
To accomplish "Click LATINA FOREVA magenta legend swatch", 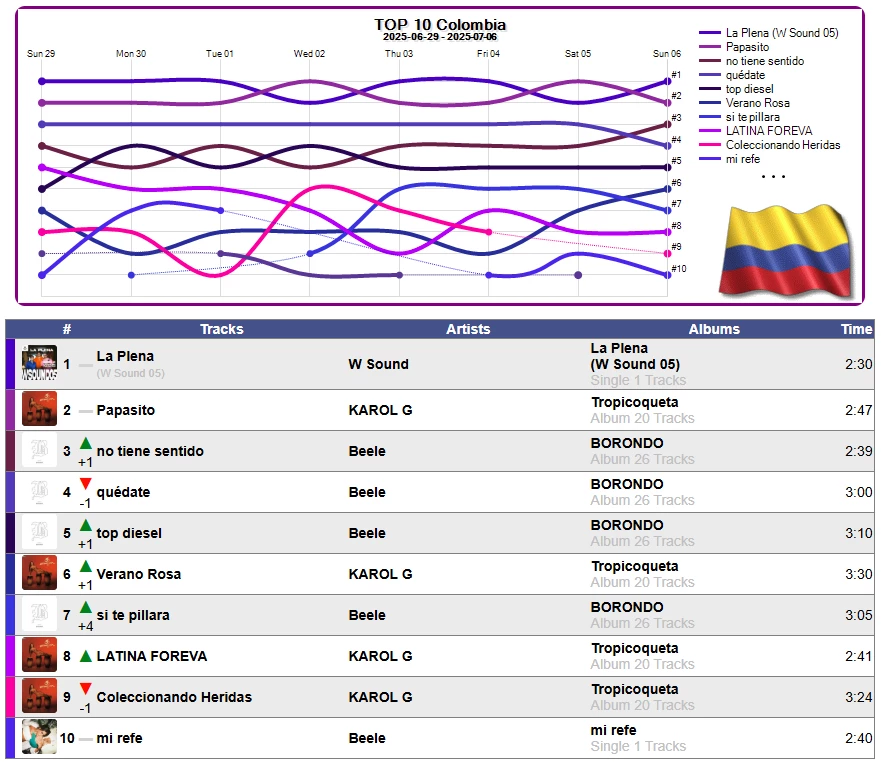I will (x=710, y=131).
